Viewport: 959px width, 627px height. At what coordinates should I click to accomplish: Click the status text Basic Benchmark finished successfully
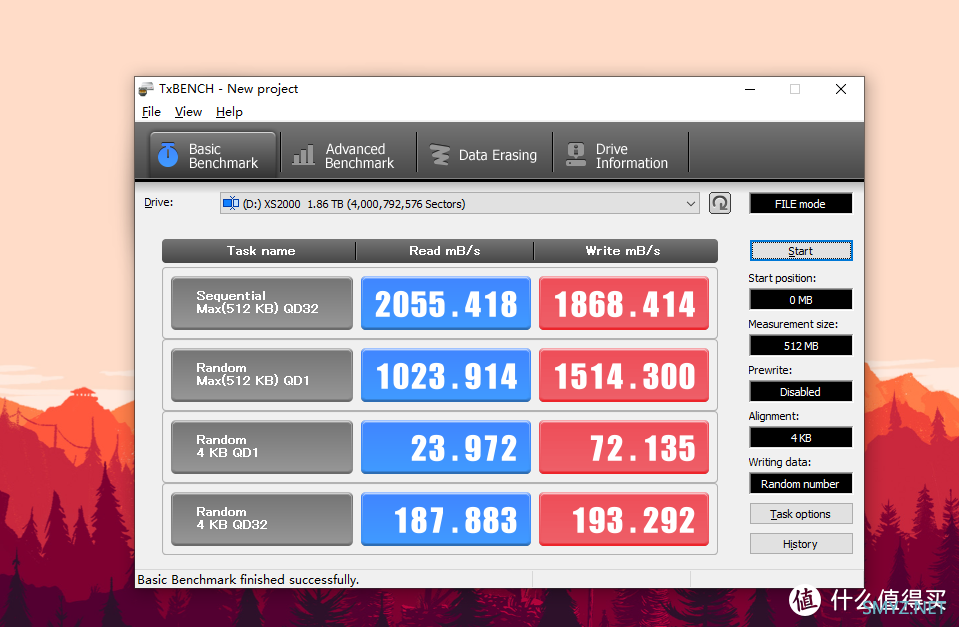pos(248,579)
